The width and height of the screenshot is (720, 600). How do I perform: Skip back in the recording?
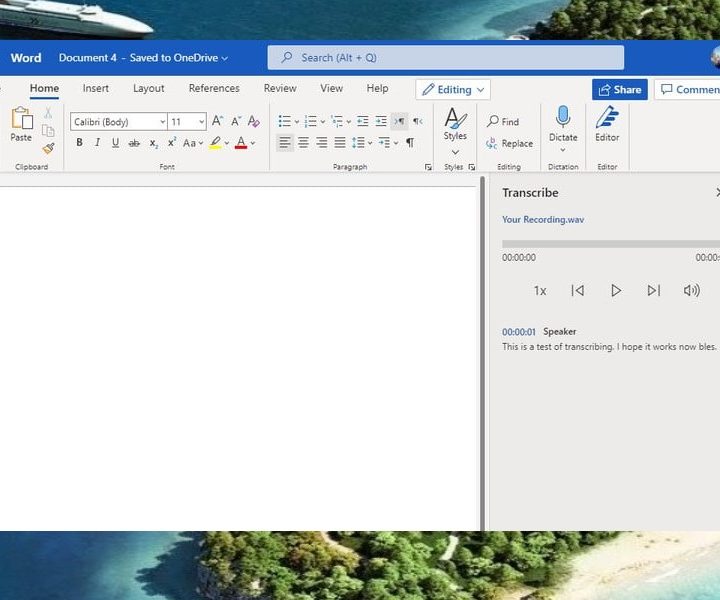click(x=578, y=290)
